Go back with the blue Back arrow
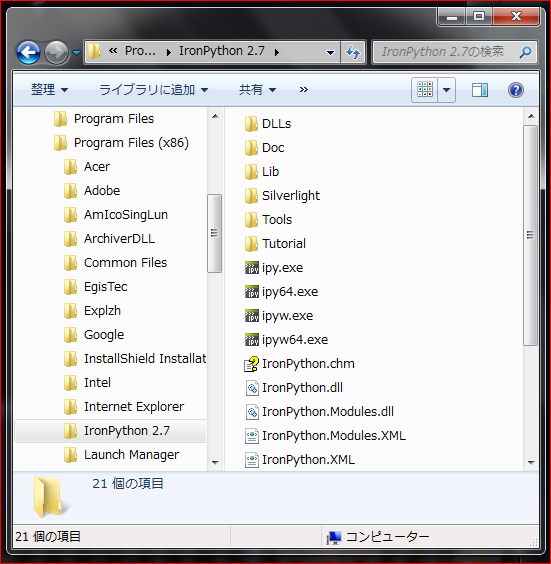 point(28,53)
